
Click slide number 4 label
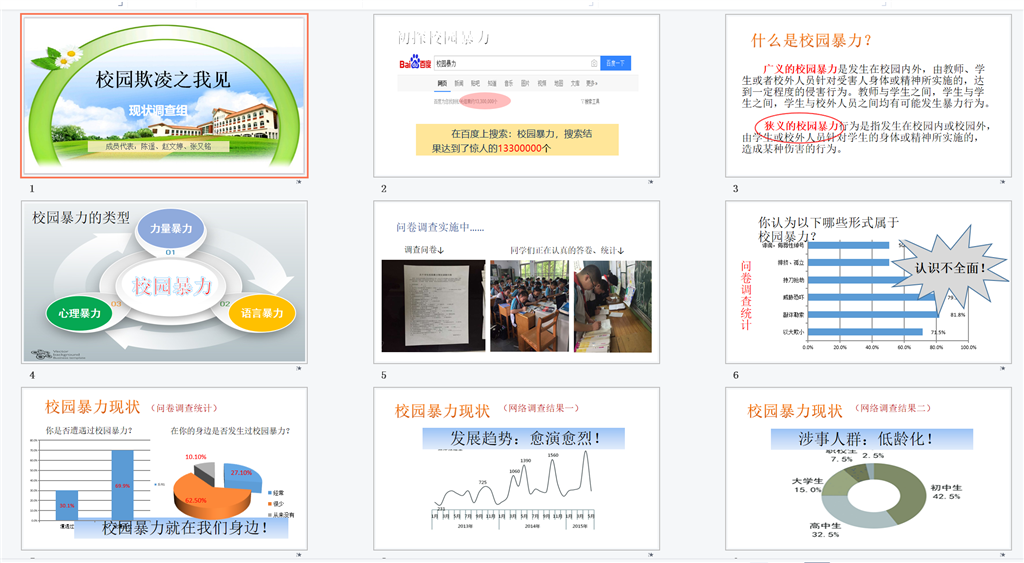tap(33, 375)
